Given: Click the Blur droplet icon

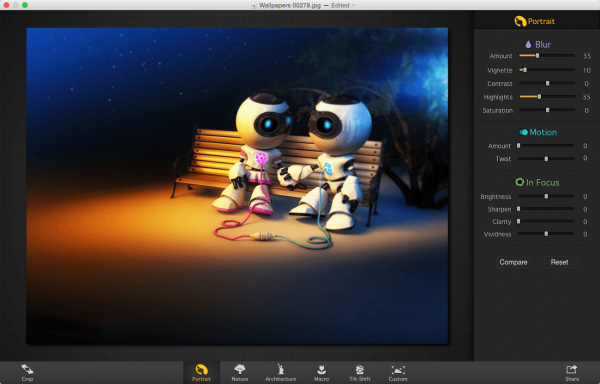Looking at the screenshot, I should coord(528,44).
